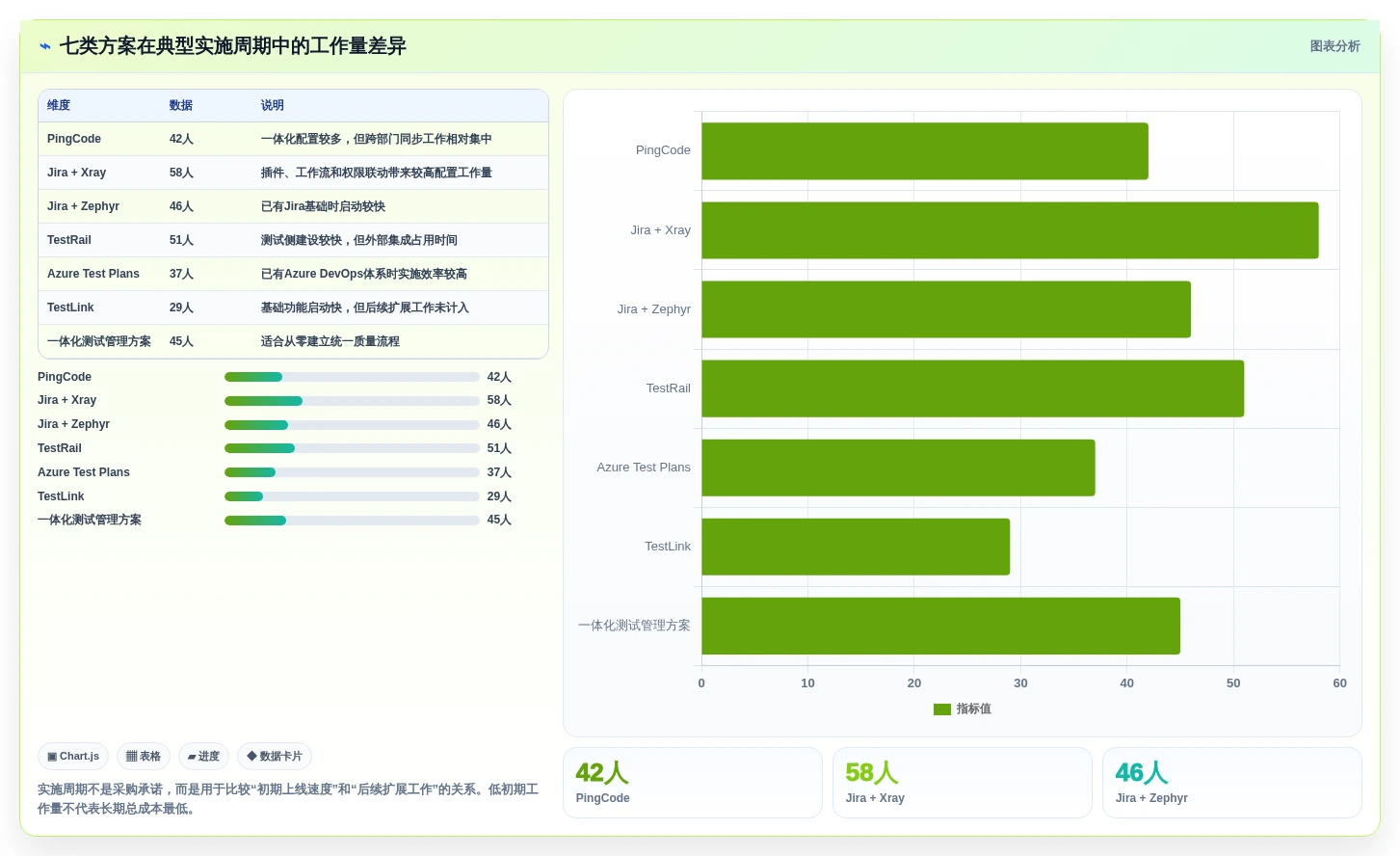Select the 进度 tag chip
The height and width of the screenshot is (856, 1400).
coord(203,757)
